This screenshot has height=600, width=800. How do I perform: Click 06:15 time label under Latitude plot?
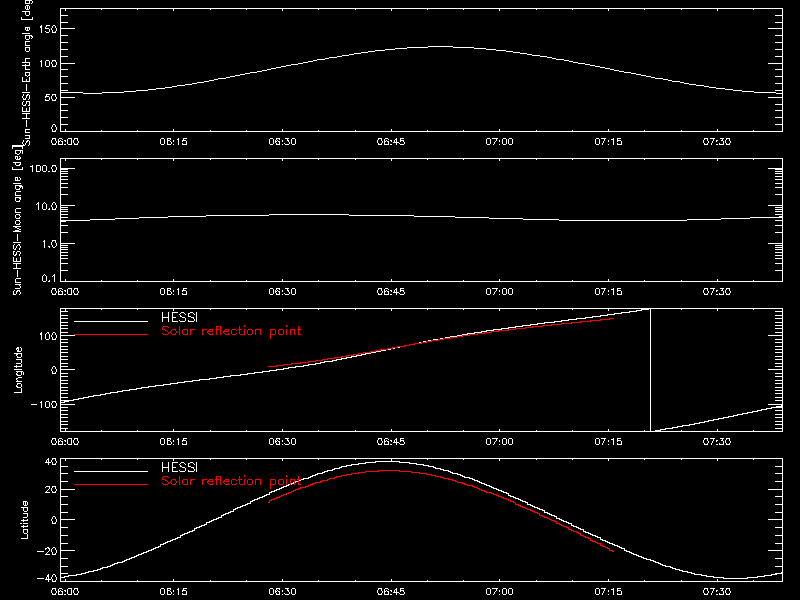pos(173,591)
